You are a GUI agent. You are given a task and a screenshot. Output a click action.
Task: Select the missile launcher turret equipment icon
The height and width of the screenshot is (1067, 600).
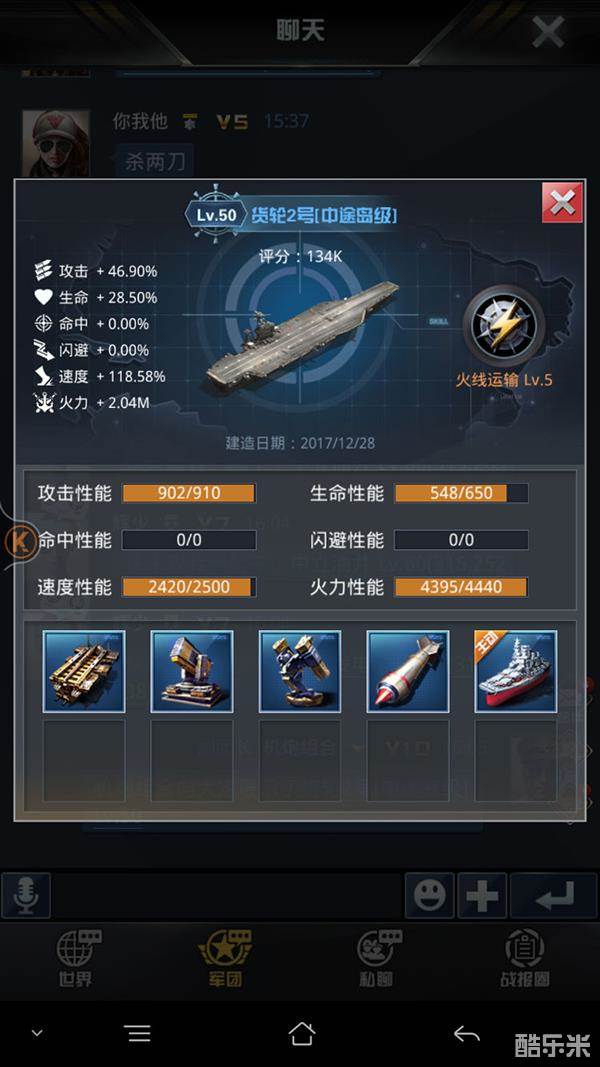(192, 672)
